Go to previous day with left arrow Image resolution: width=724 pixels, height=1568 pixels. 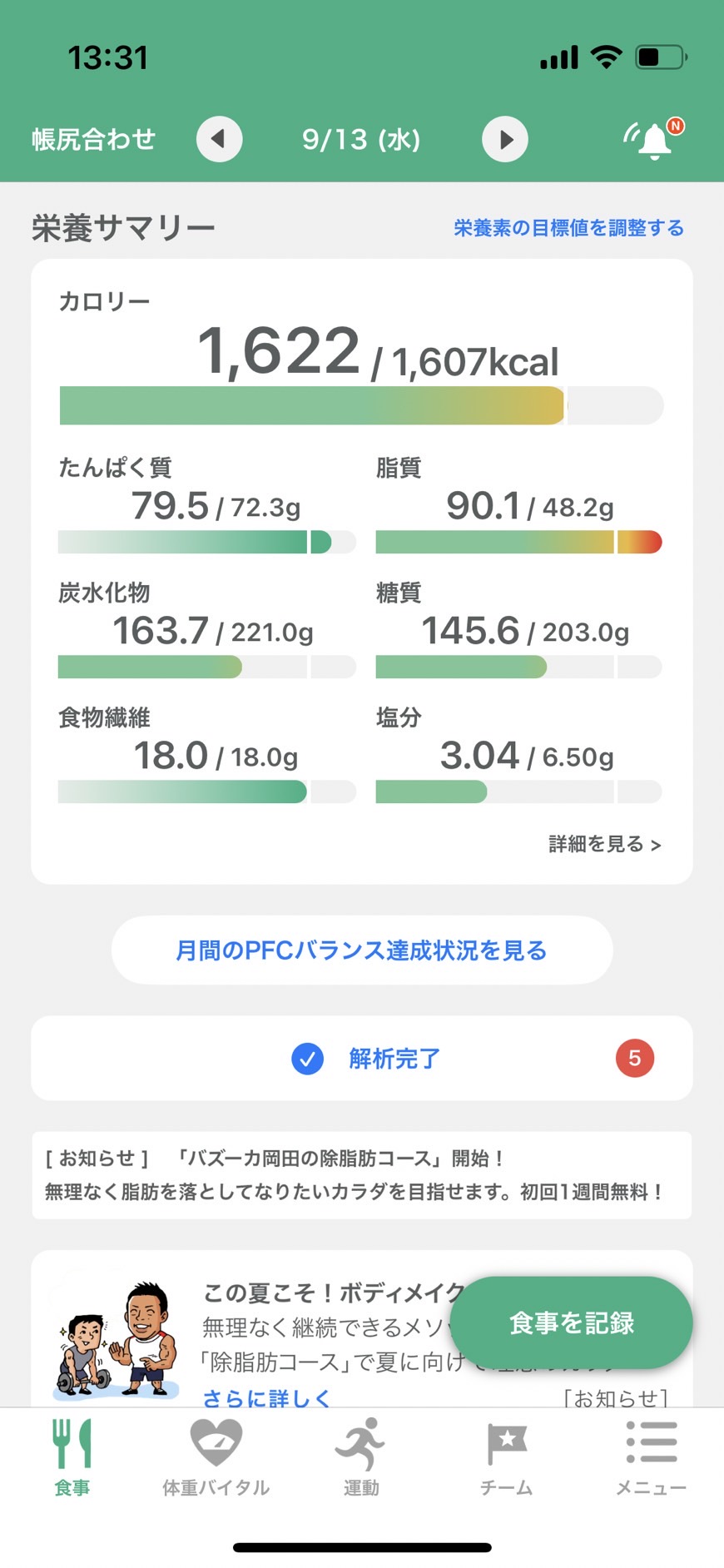219,139
